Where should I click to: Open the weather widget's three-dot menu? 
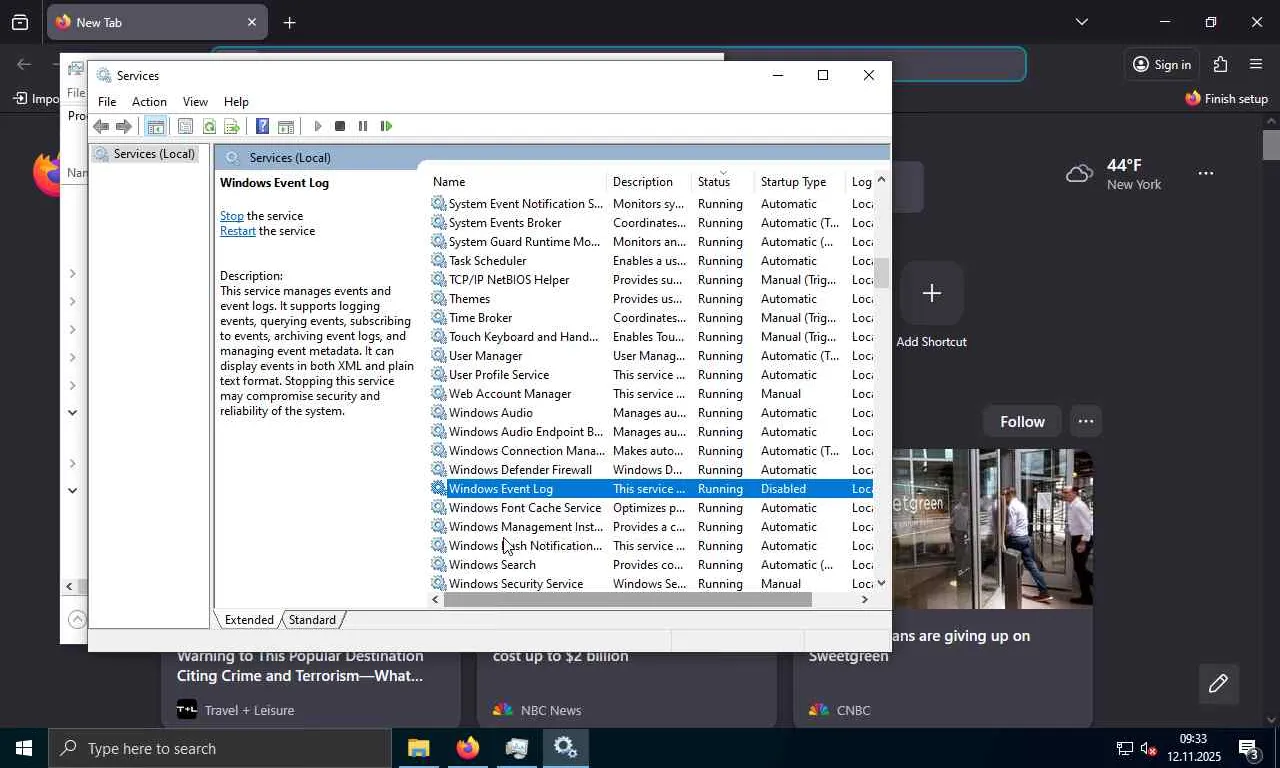[1206, 174]
